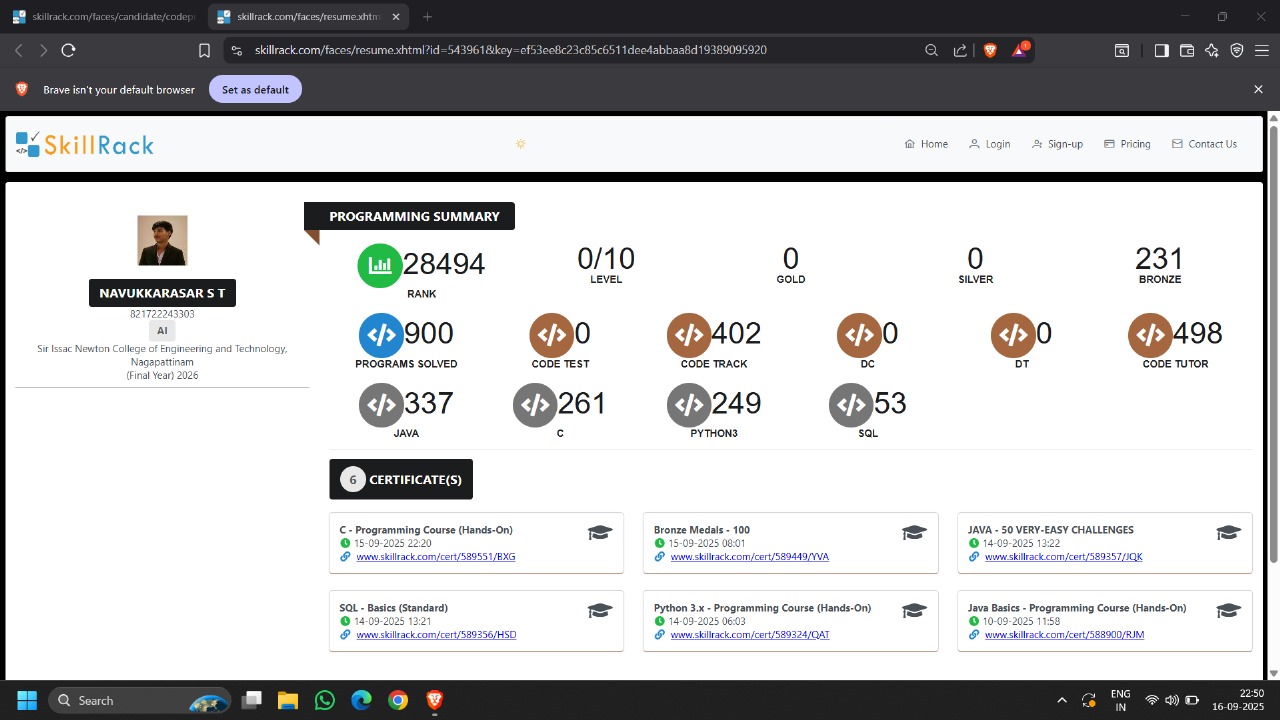Image resolution: width=1280 pixels, height=720 pixels.
Task: Click graduation cap on Bronze Medals card
Action: point(914,532)
